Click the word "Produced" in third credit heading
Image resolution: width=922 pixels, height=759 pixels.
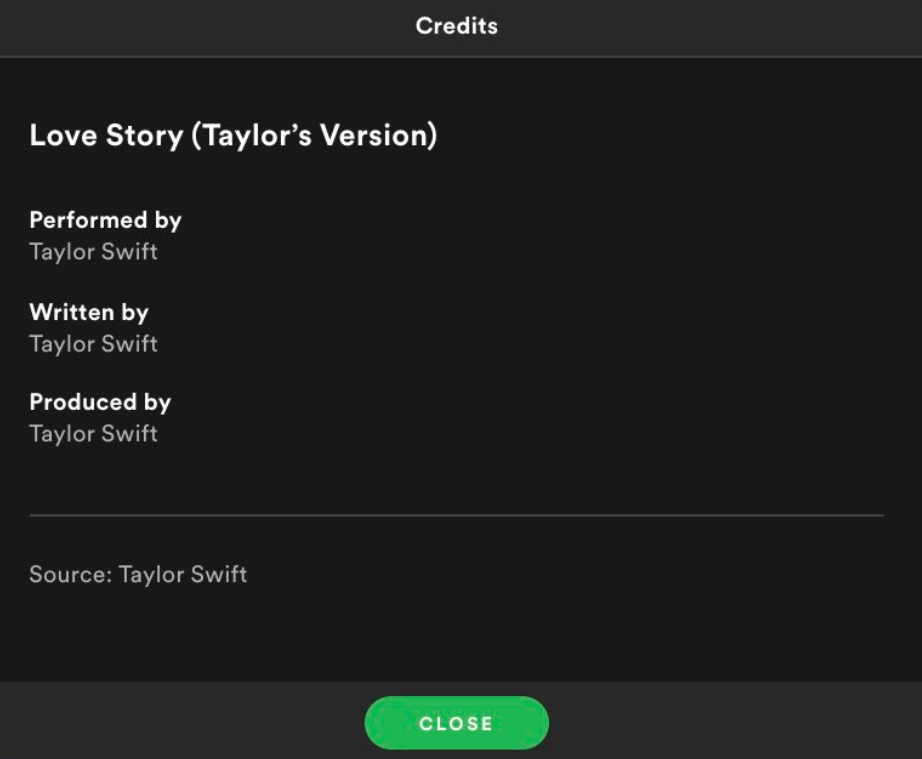coord(83,402)
